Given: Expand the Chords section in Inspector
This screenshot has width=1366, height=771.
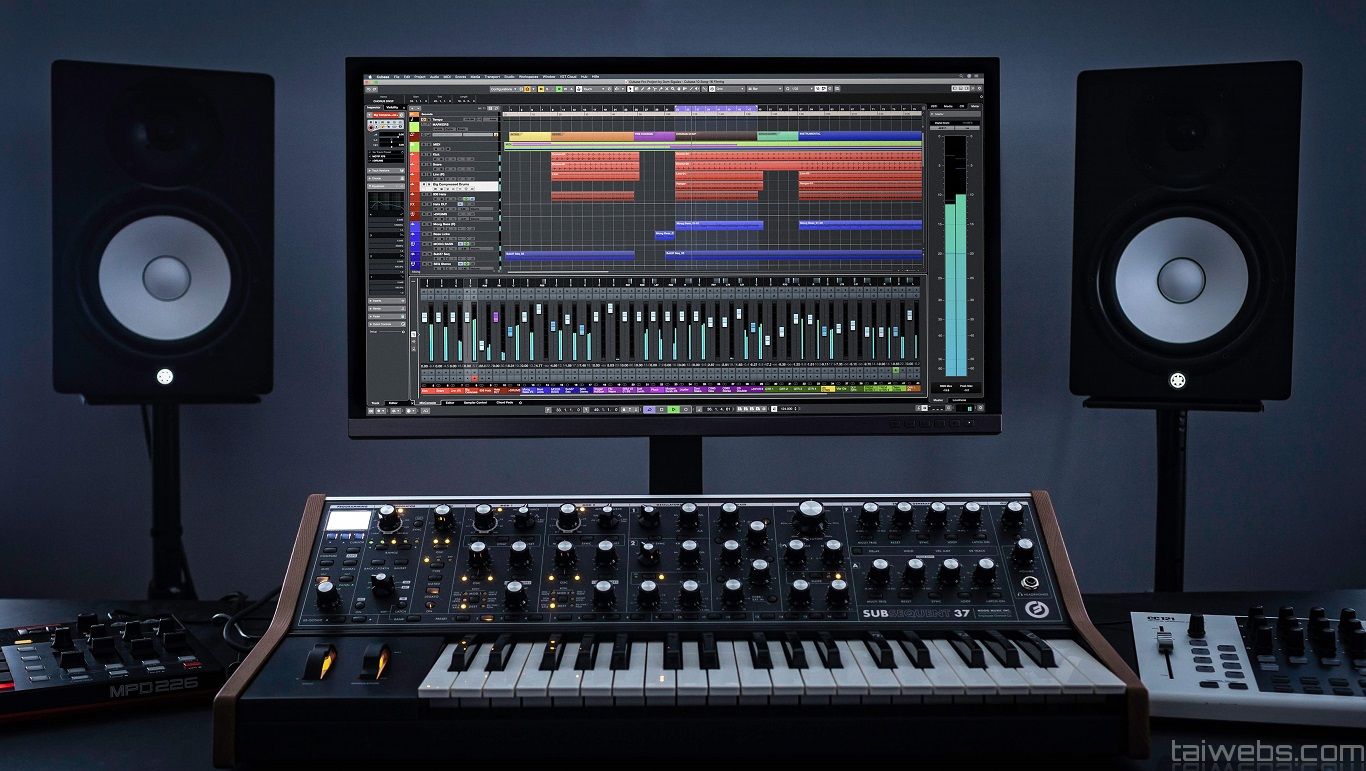Looking at the screenshot, I should pos(377,179).
